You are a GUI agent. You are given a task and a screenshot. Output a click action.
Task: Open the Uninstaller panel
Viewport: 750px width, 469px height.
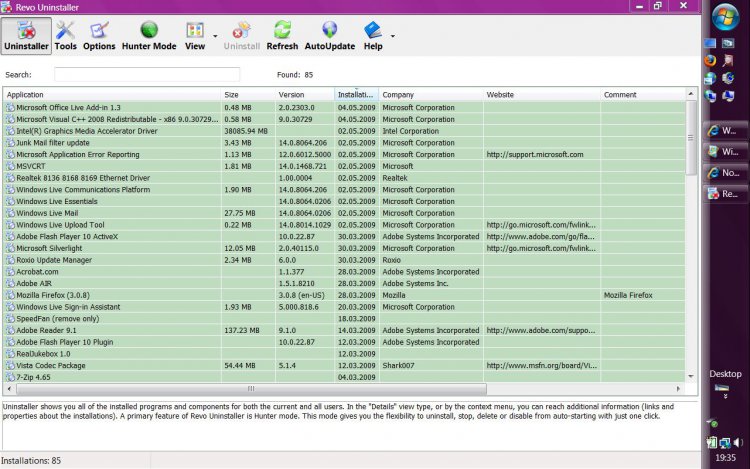[26, 36]
